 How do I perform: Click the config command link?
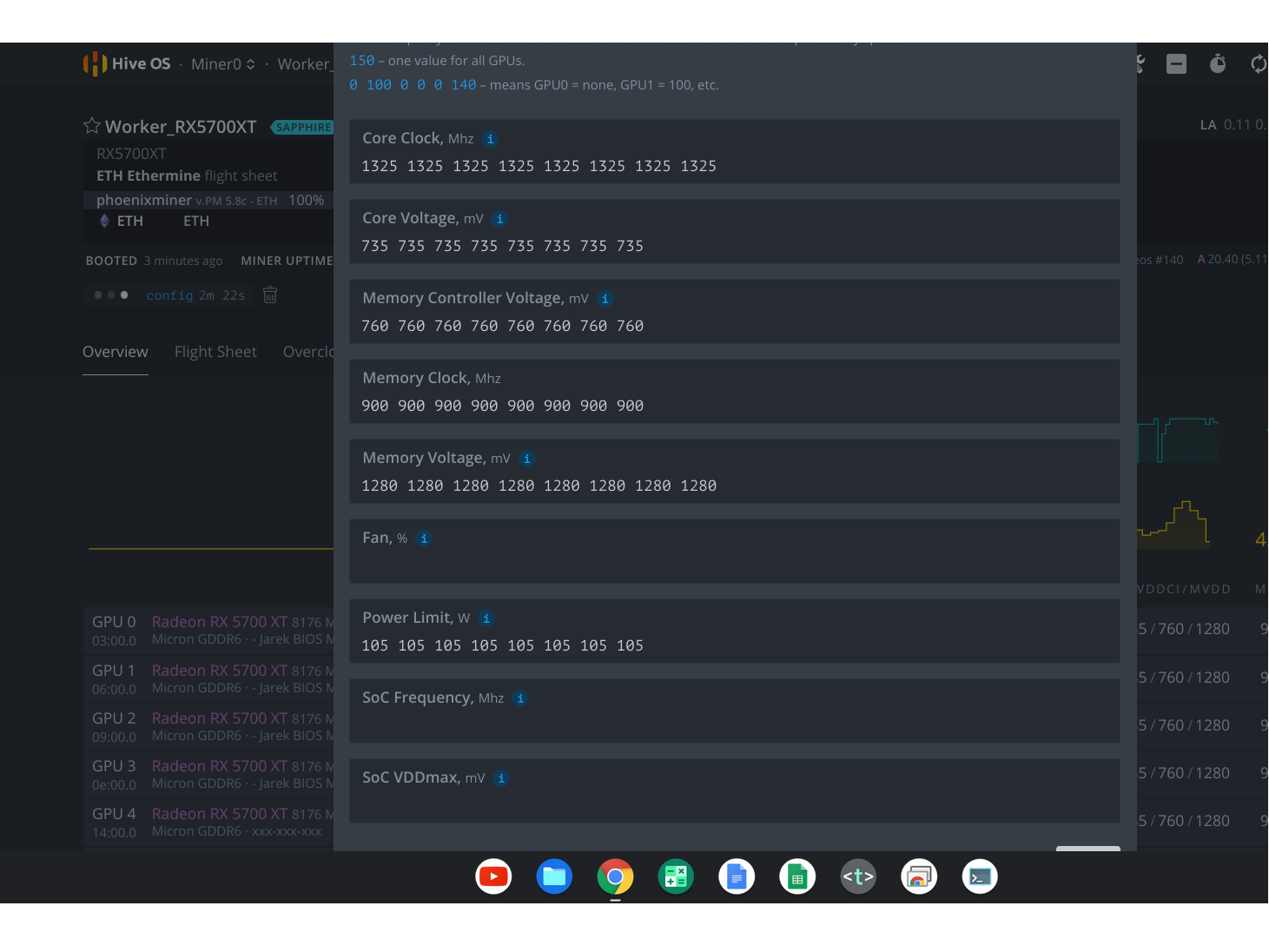pyautogui.click(x=169, y=295)
